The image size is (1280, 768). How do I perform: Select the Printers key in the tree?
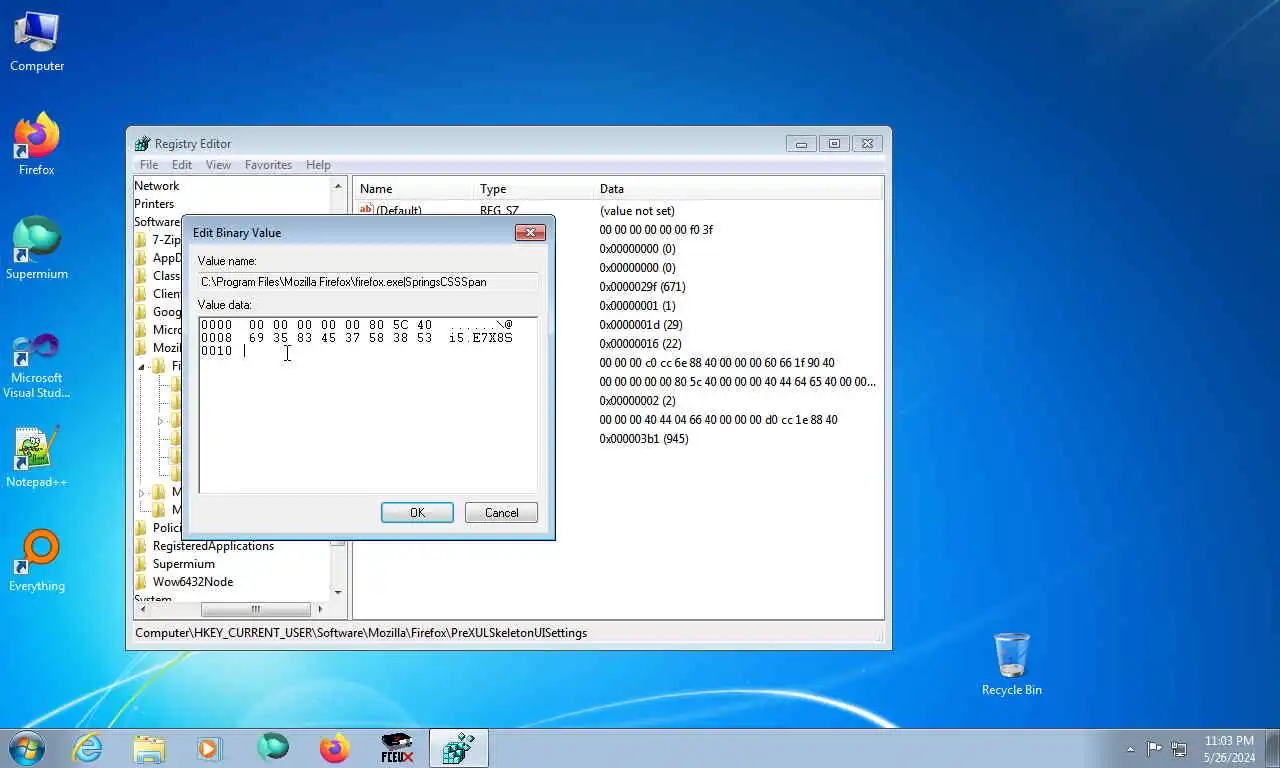154,204
